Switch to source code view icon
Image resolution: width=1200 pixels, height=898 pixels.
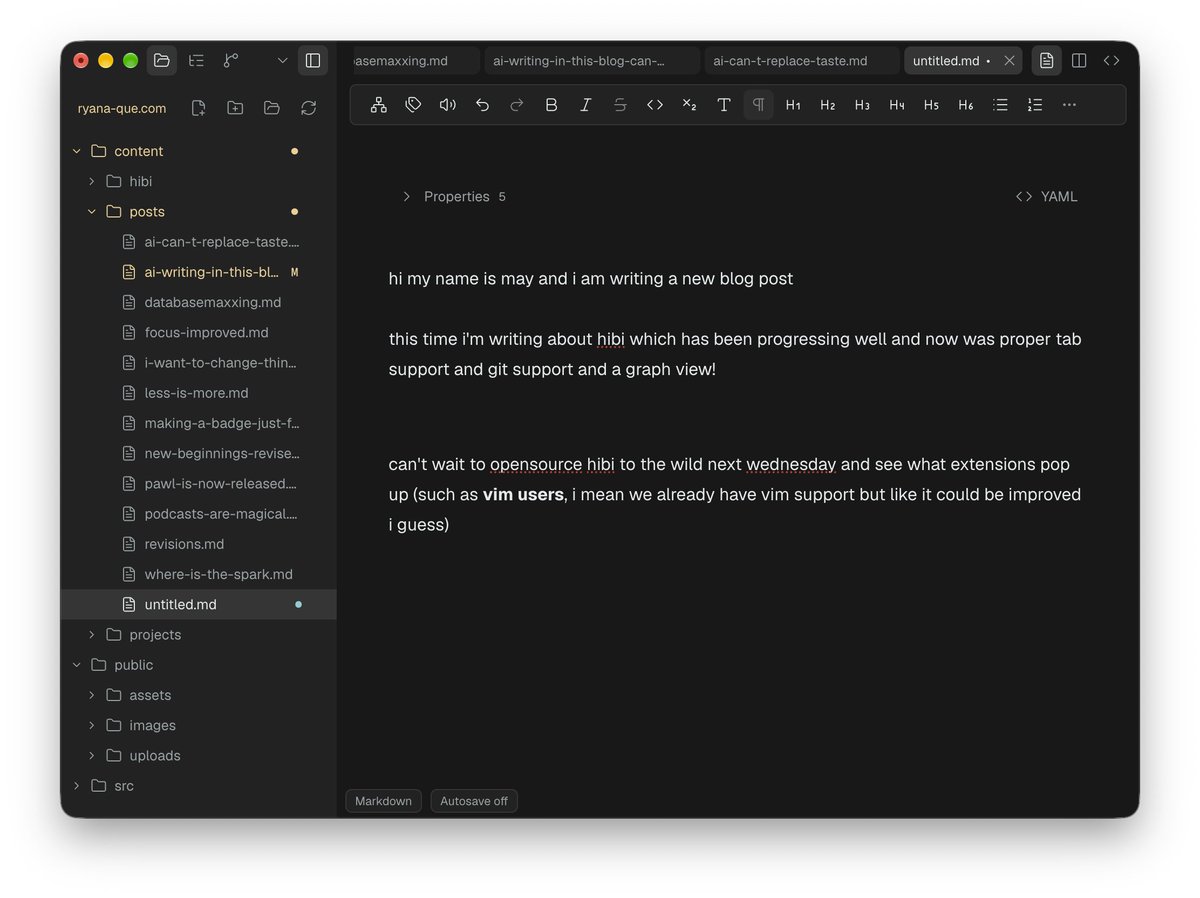click(x=1111, y=61)
